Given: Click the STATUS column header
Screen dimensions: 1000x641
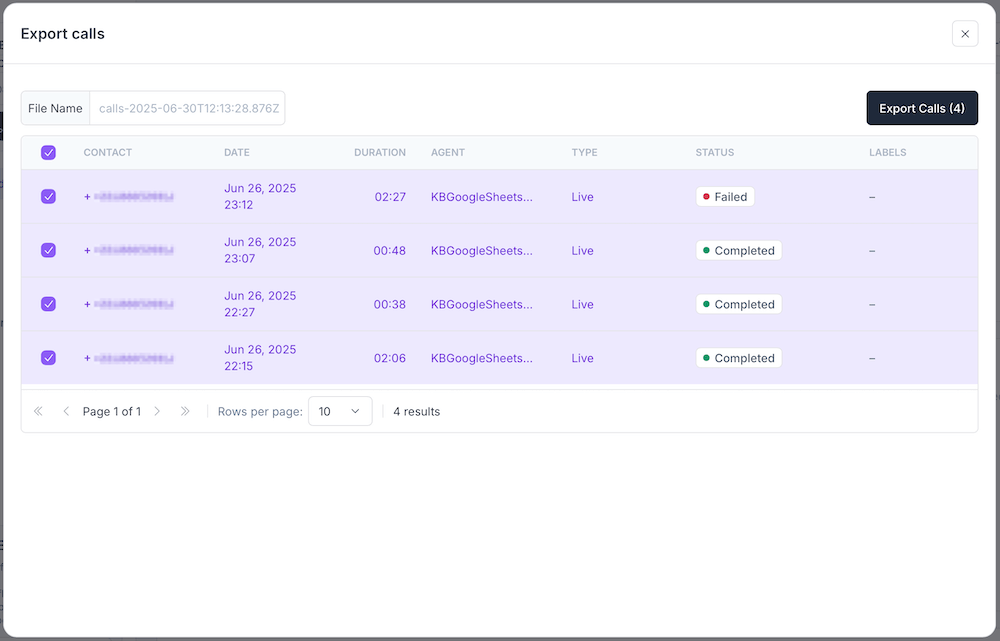Looking at the screenshot, I should tap(714, 153).
